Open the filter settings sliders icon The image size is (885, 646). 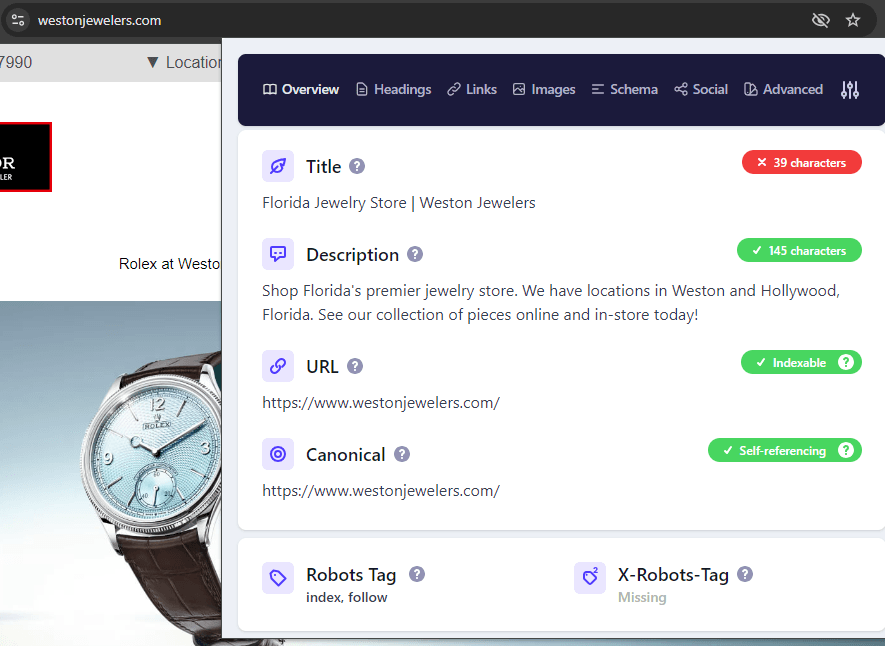(x=849, y=90)
